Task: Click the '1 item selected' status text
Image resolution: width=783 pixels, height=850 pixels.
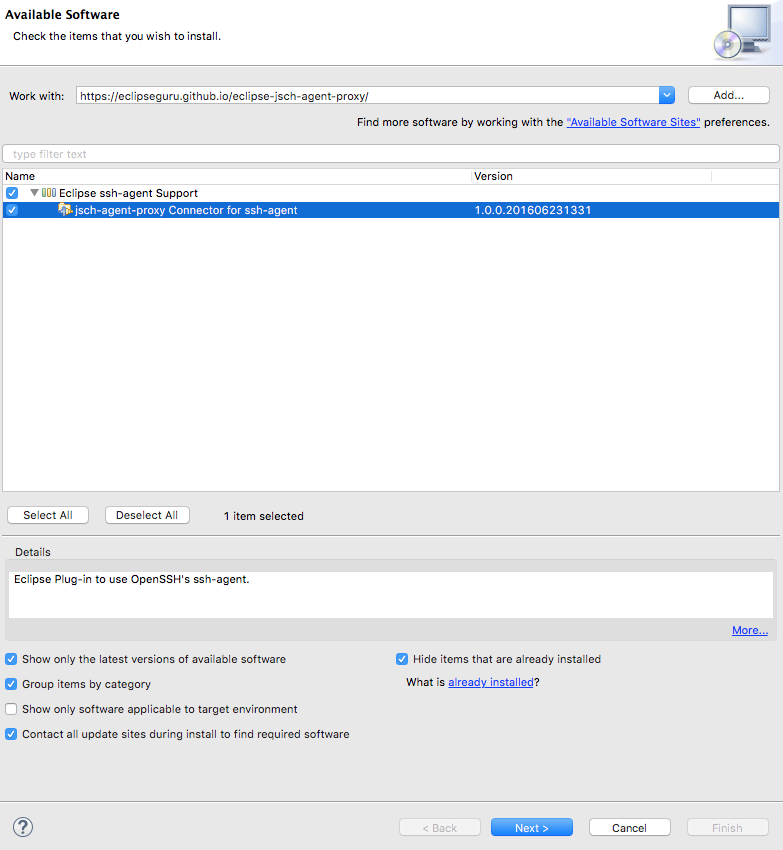Action: [264, 516]
